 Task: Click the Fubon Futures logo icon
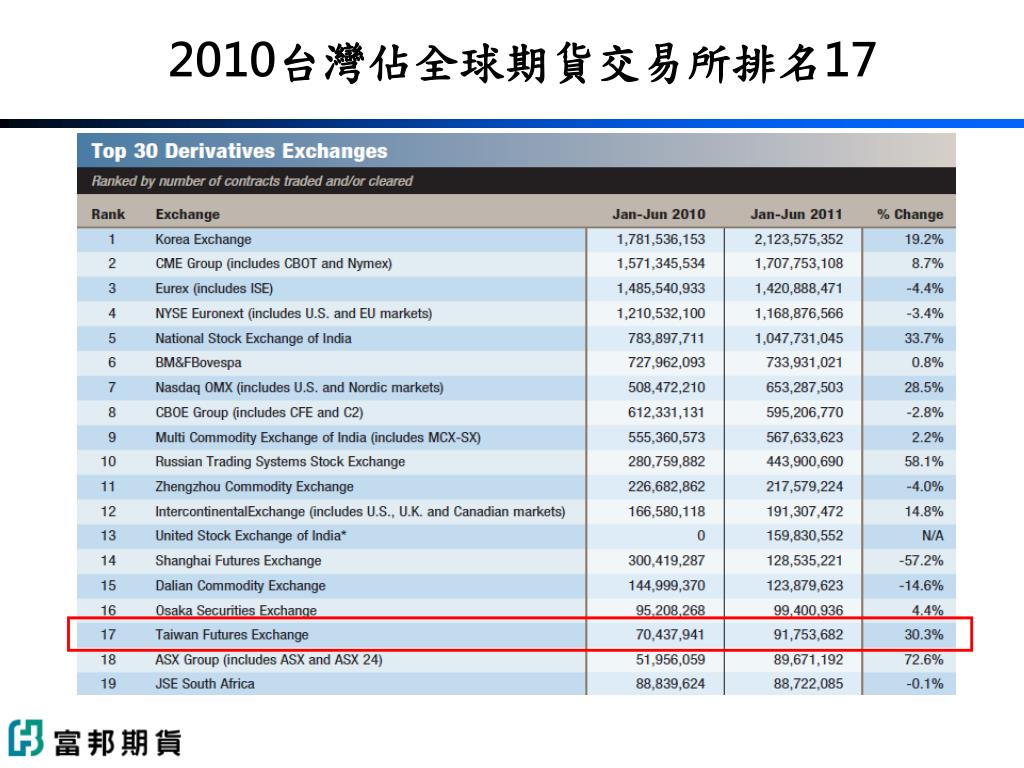(26, 738)
